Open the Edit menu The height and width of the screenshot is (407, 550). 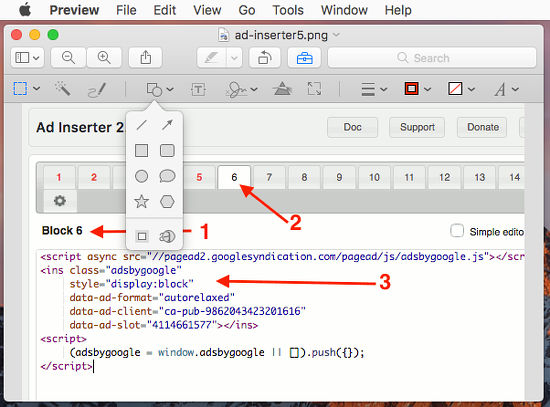tap(165, 10)
